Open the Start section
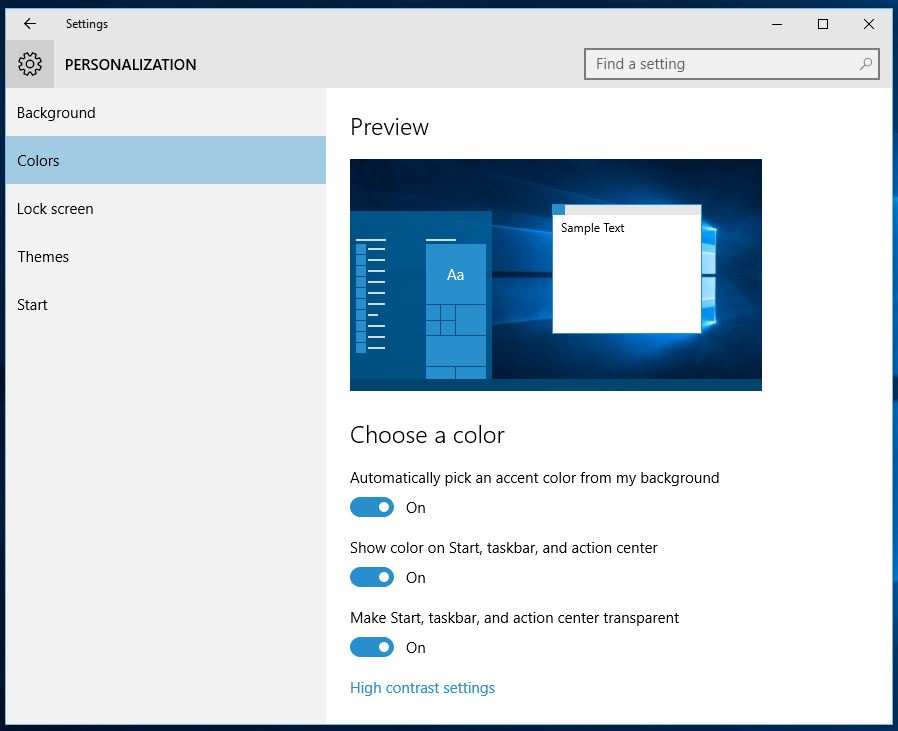898x731 pixels. 166,305
